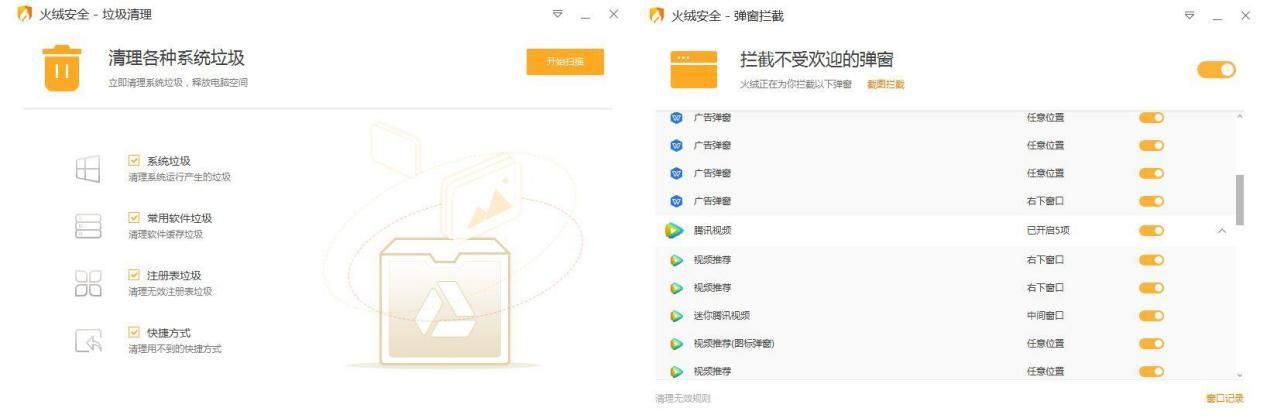Minimize the 垃圾清理 window

click(x=586, y=15)
